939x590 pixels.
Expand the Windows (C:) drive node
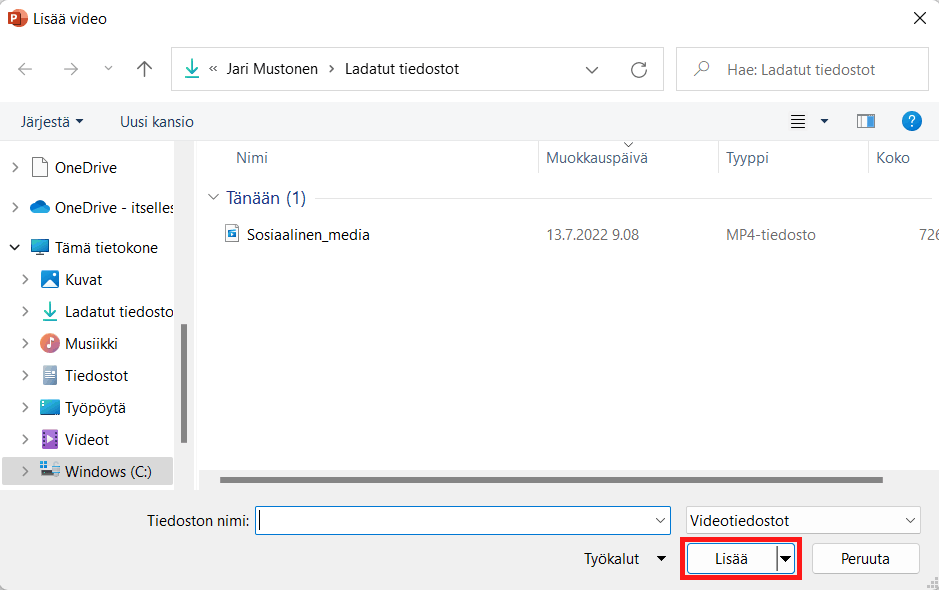click(x=25, y=471)
